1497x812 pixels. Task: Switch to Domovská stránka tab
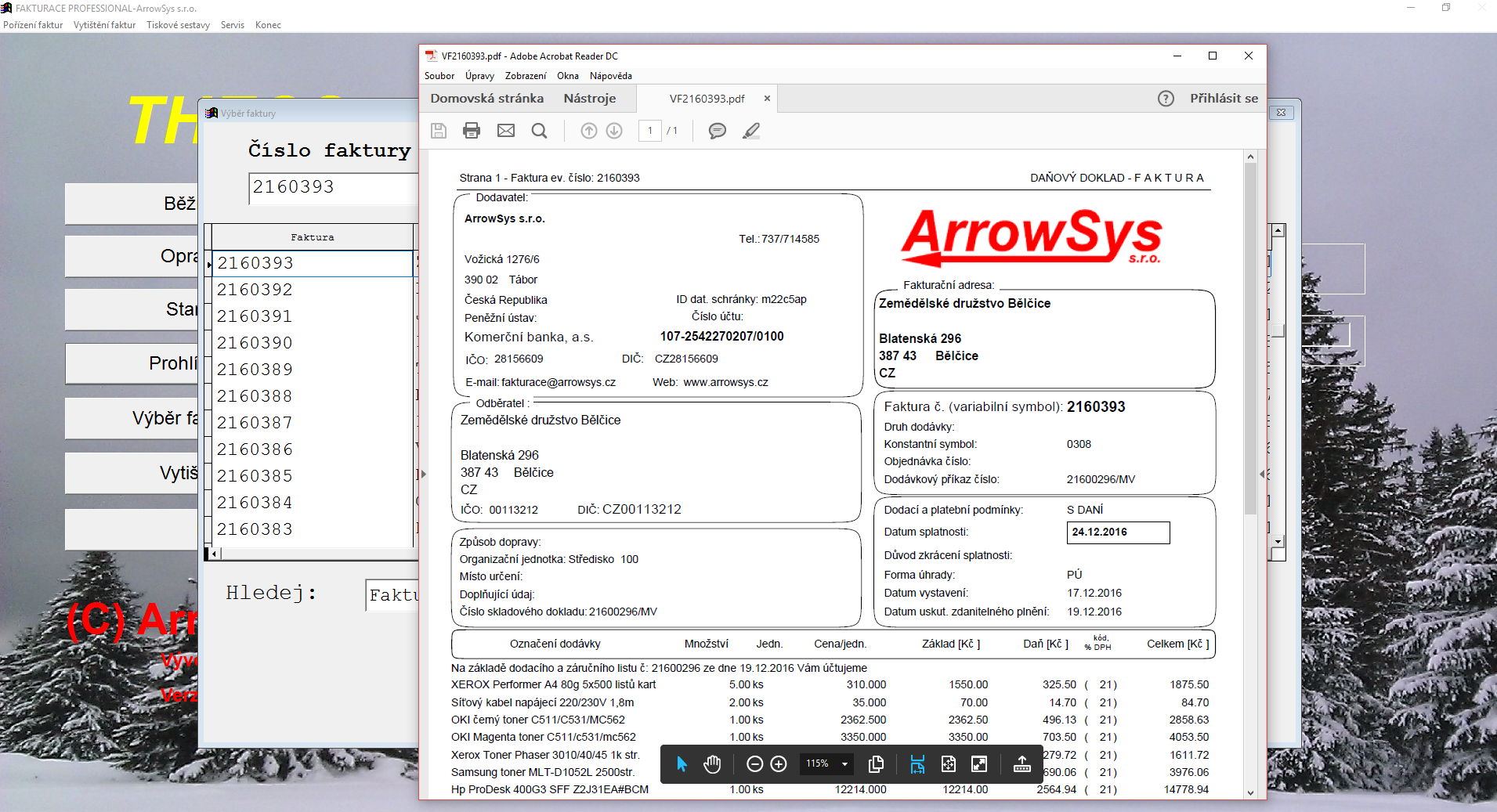(x=486, y=99)
